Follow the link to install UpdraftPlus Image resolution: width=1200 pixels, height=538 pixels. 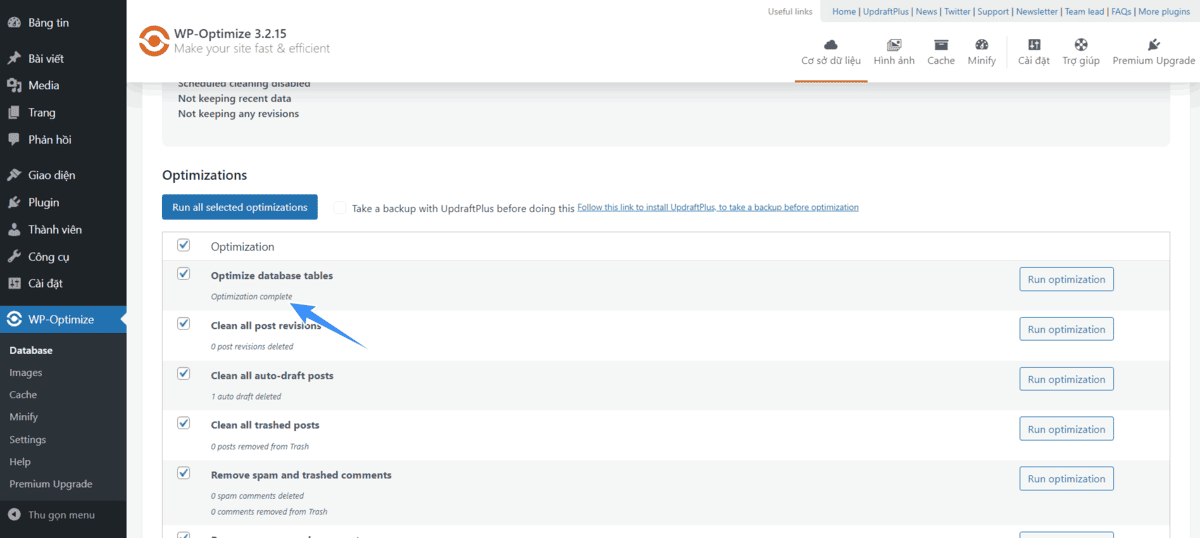(718, 208)
